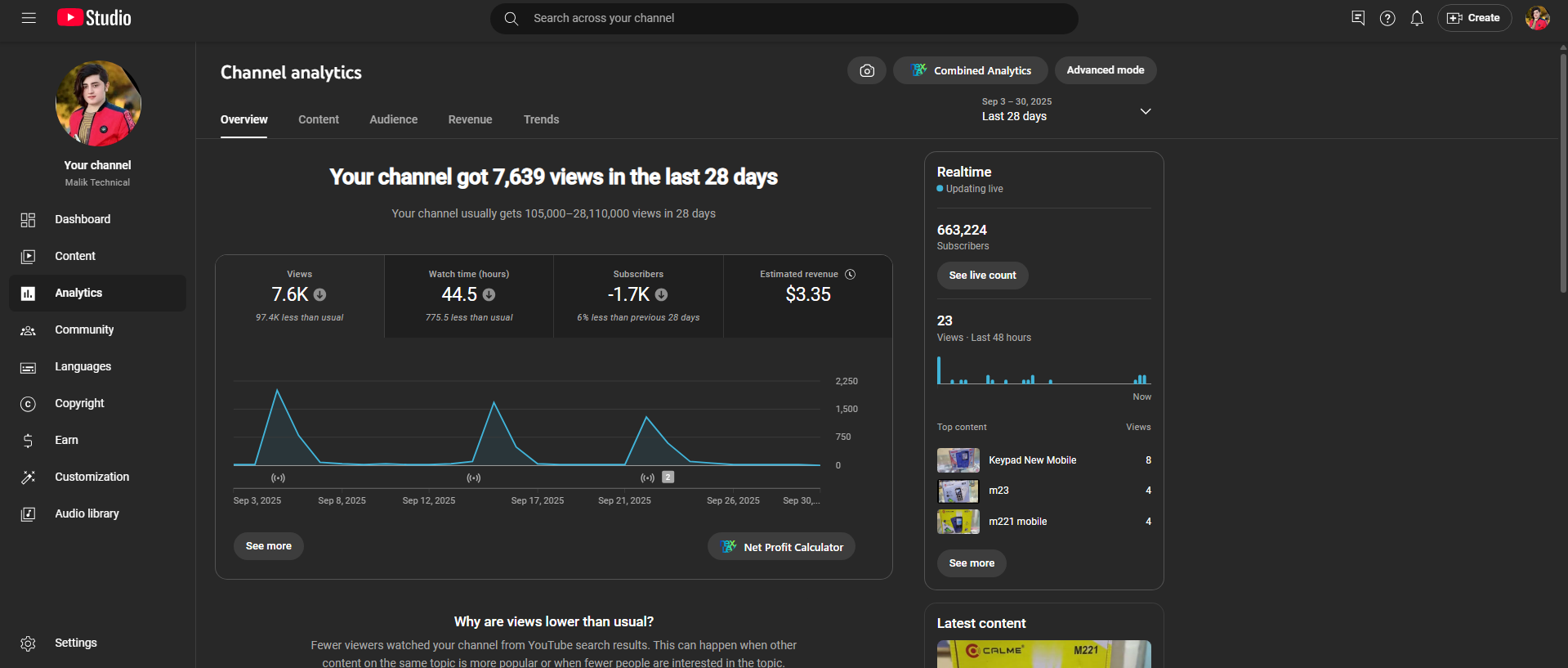Open the hamburger navigation menu
The image size is (1568, 668).
[29, 18]
